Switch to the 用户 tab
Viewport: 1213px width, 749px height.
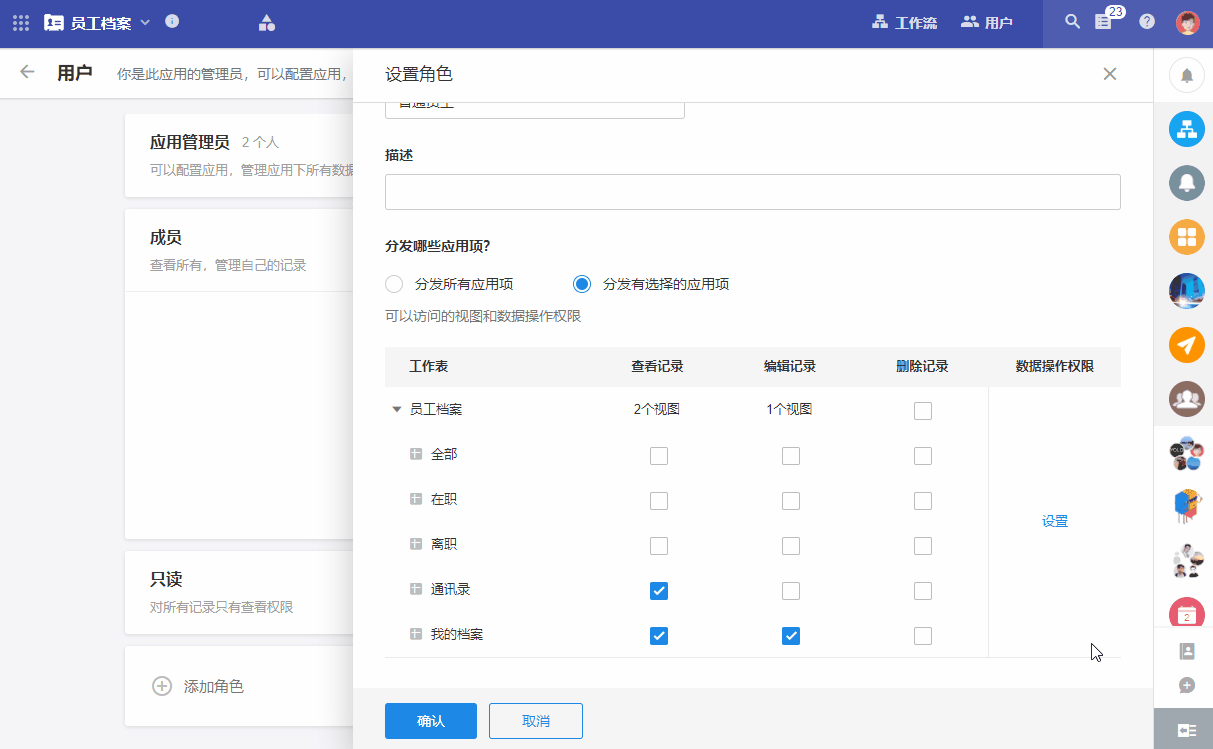986,22
